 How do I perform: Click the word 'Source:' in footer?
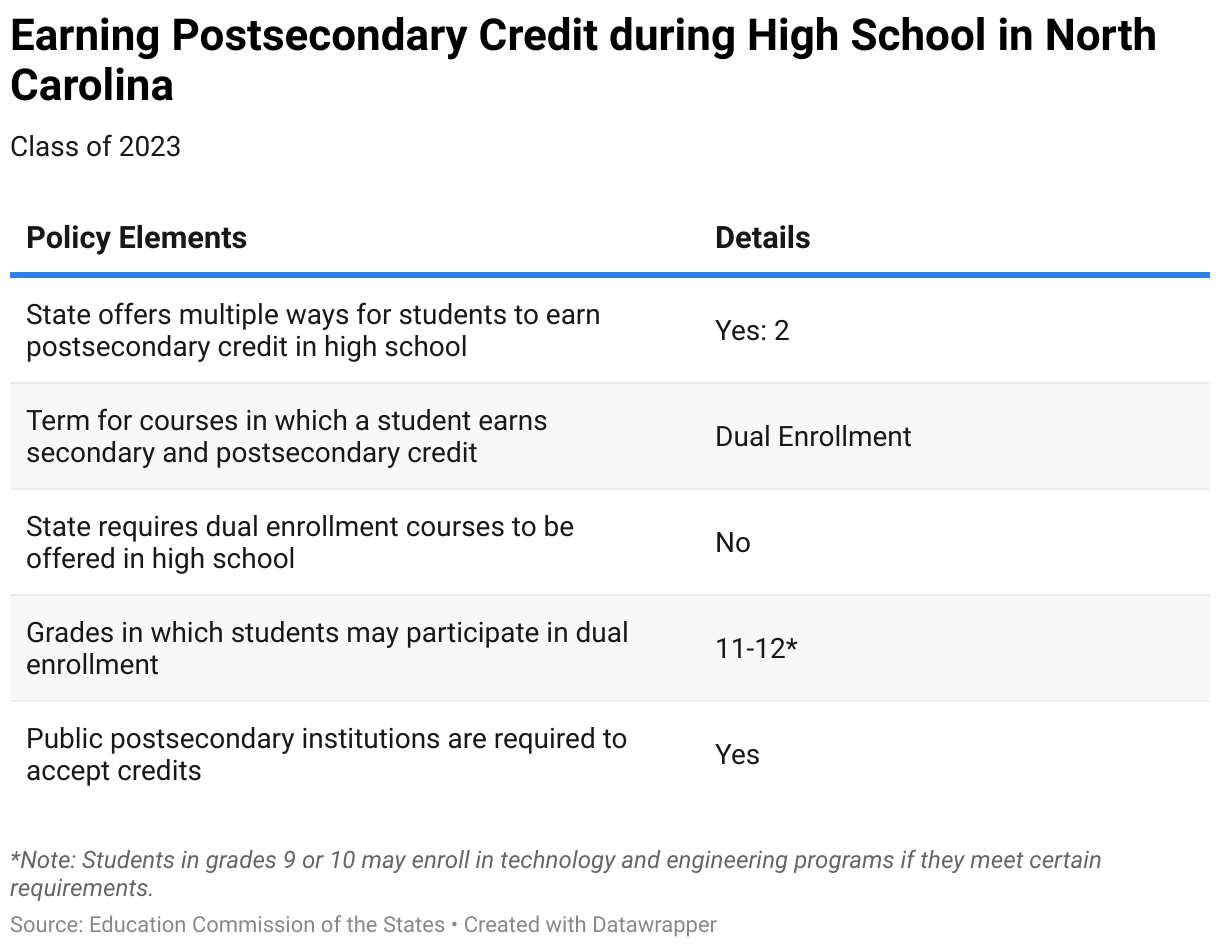tap(46, 925)
